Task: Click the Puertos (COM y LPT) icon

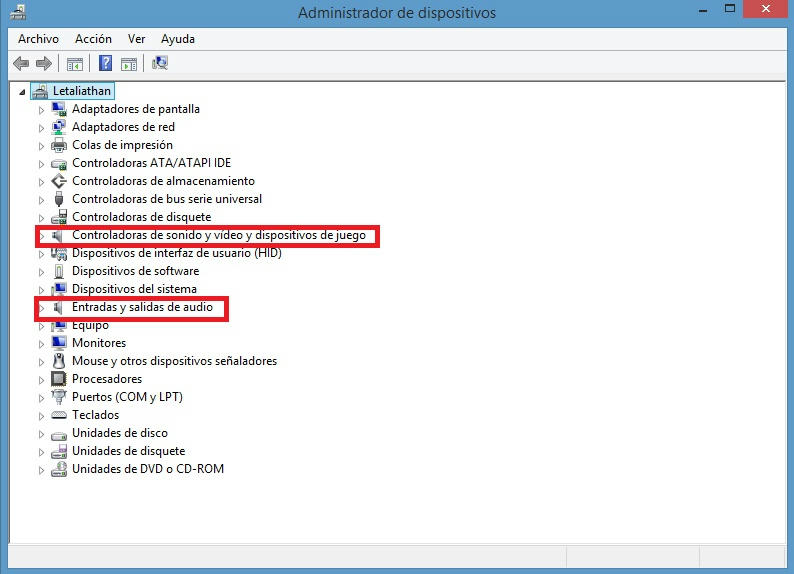Action: (x=59, y=397)
